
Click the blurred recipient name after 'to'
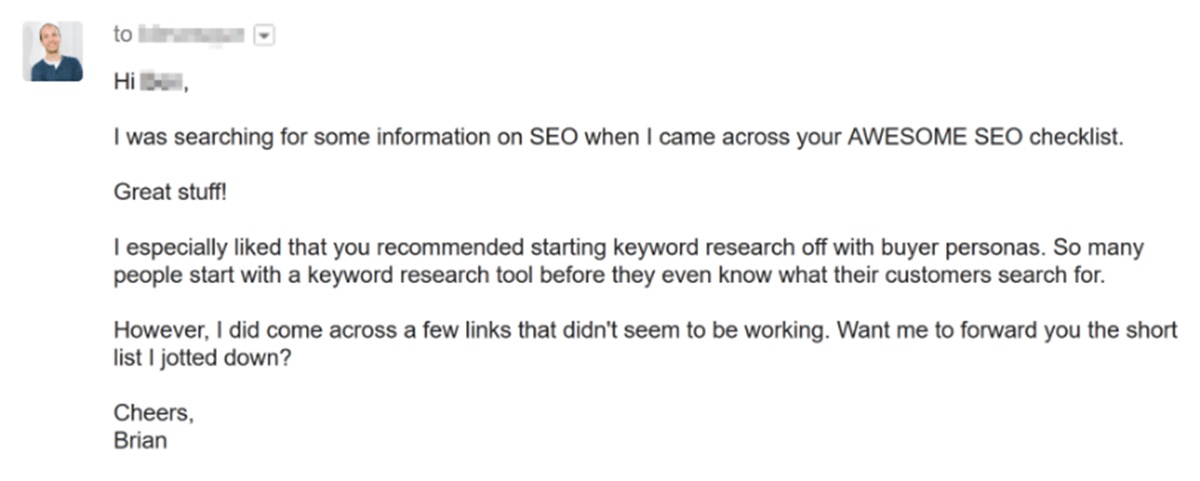(191, 35)
